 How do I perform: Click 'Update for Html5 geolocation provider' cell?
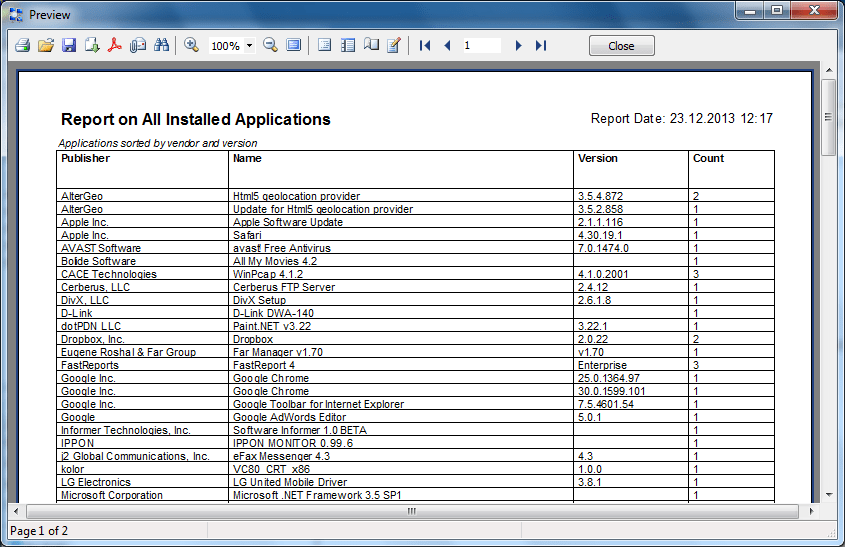[x=401, y=209]
